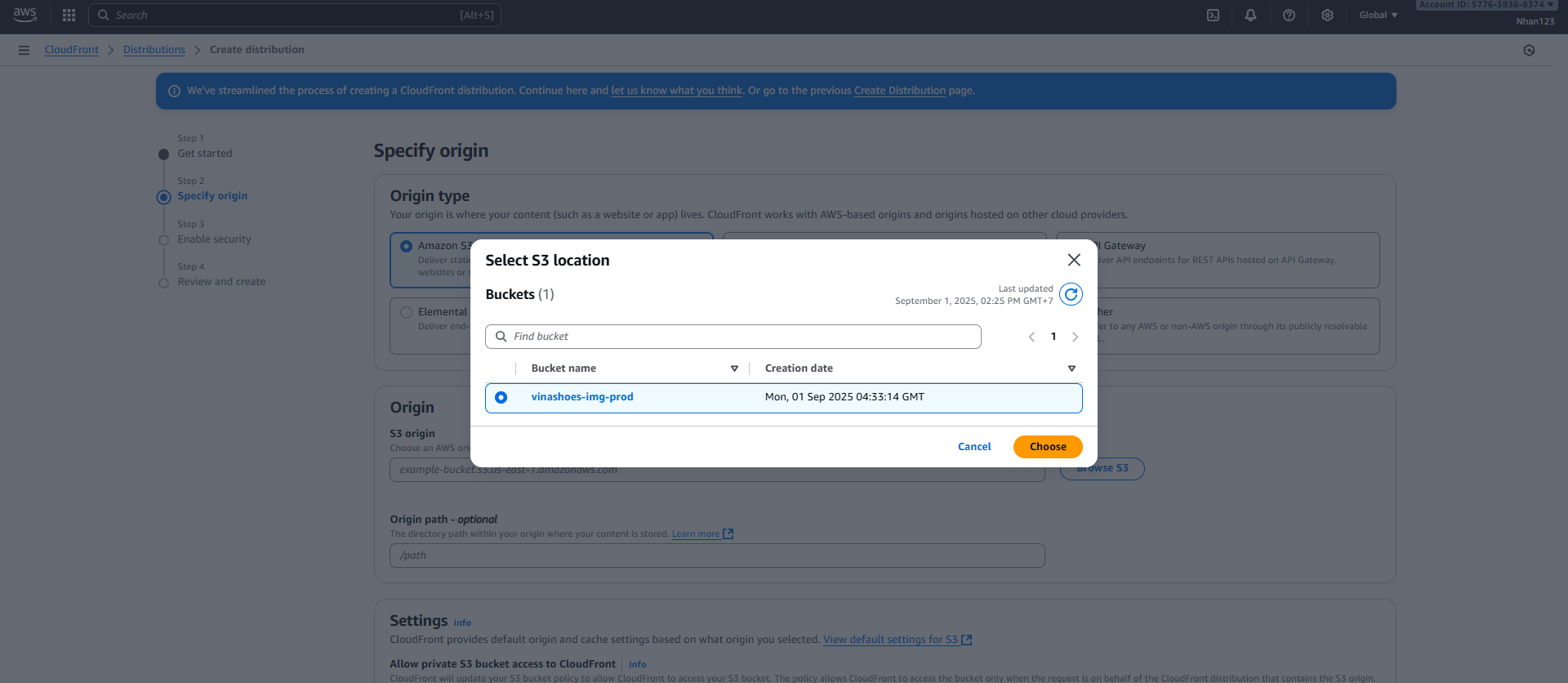Open the navigation sidebar hamburger menu
Screen dimensions: 1568x683
click(24, 50)
